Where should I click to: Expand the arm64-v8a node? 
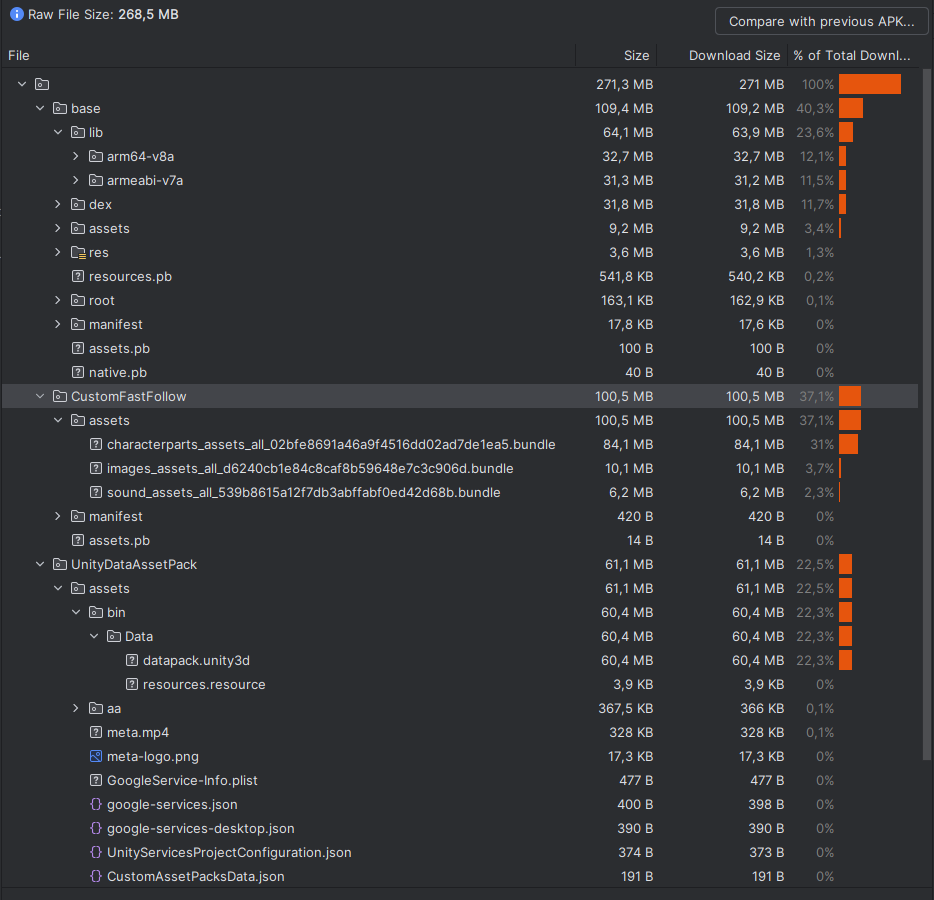(75, 156)
